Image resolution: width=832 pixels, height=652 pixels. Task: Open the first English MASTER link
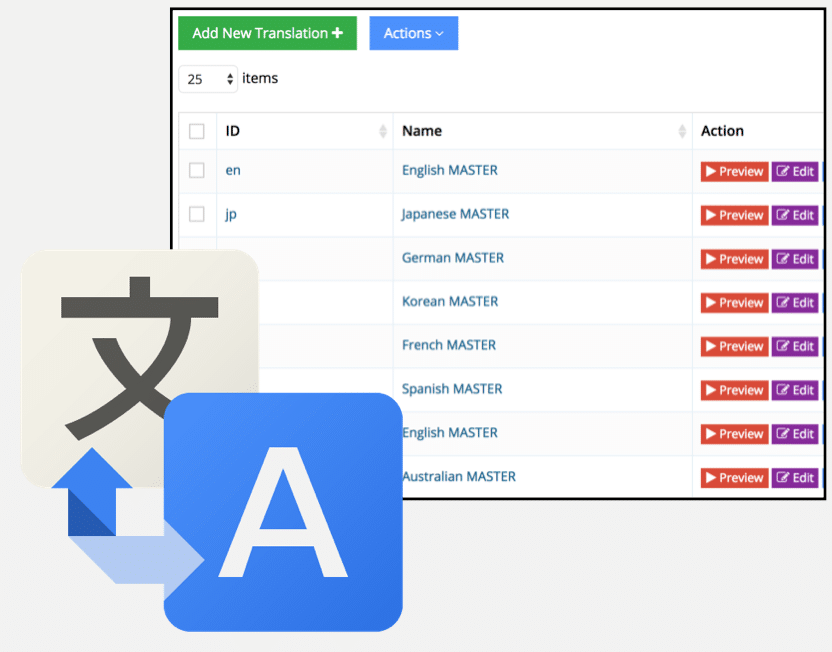click(450, 170)
